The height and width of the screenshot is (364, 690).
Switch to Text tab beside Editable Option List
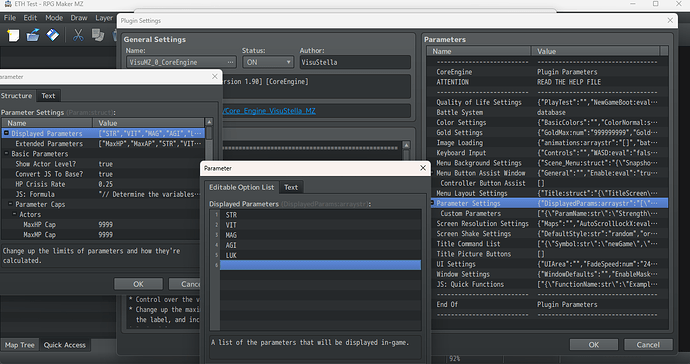pyautogui.click(x=291, y=187)
